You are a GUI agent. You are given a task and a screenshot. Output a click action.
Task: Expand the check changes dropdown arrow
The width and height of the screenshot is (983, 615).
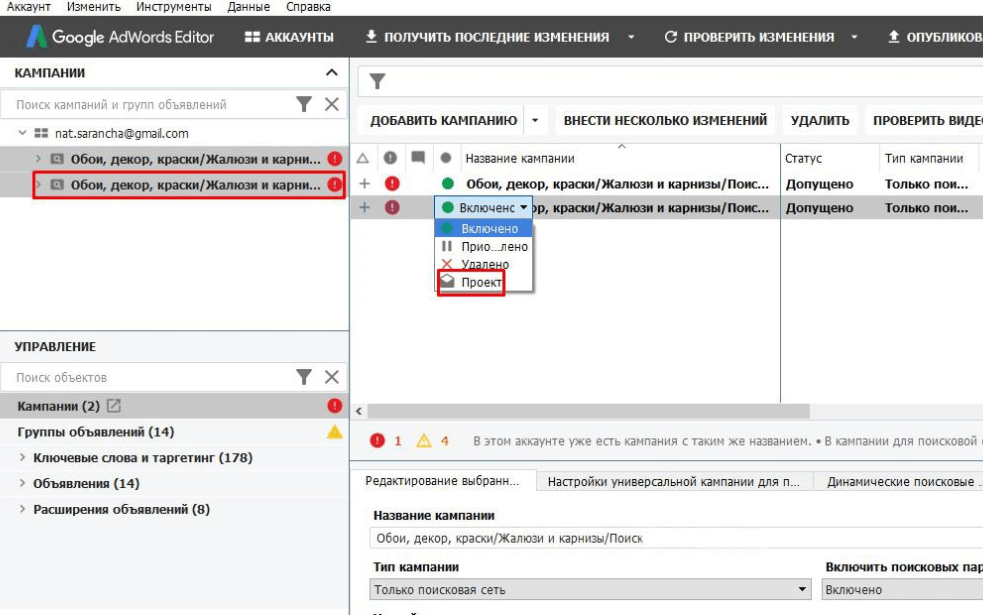[x=854, y=37]
